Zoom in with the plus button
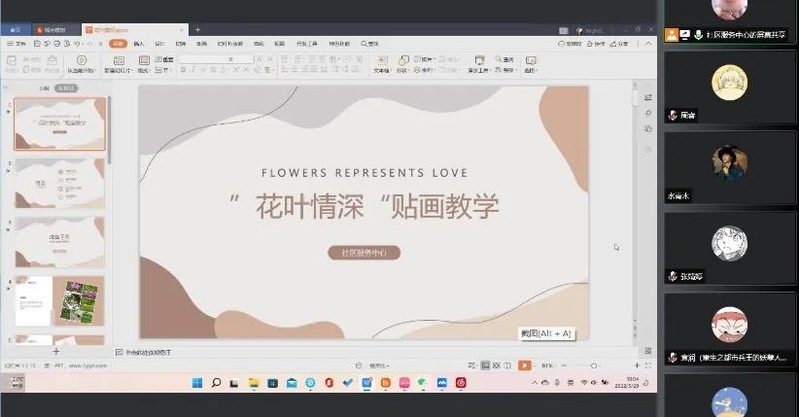This screenshot has width=799, height=417. click(x=637, y=366)
